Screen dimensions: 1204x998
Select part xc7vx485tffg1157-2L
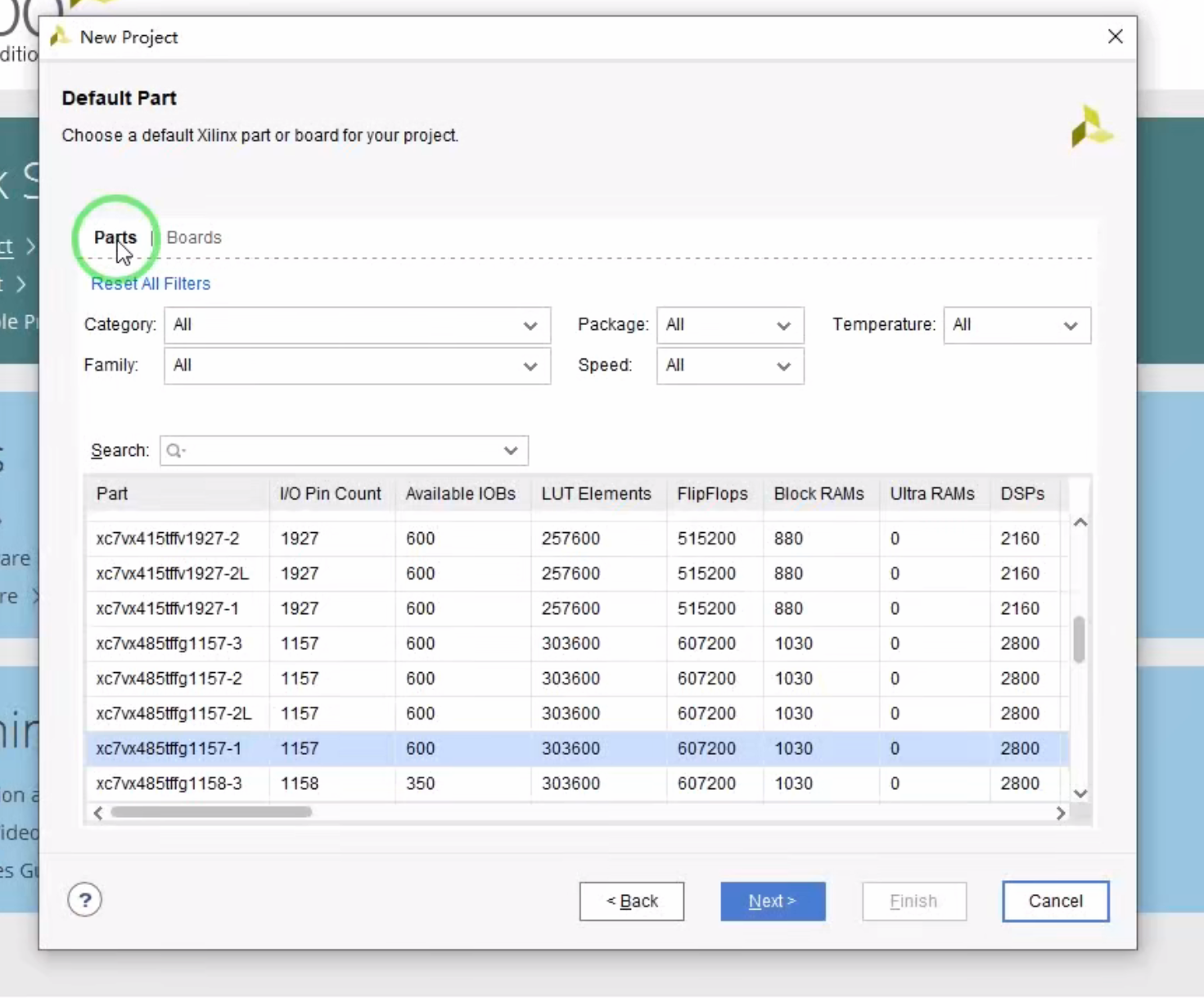point(577,714)
